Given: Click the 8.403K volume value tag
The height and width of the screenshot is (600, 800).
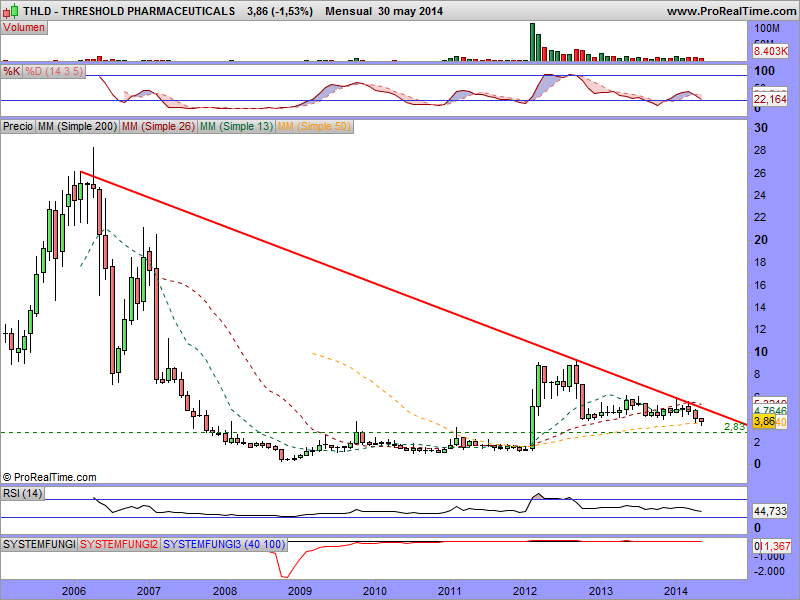Looking at the screenshot, I should click(770, 51).
